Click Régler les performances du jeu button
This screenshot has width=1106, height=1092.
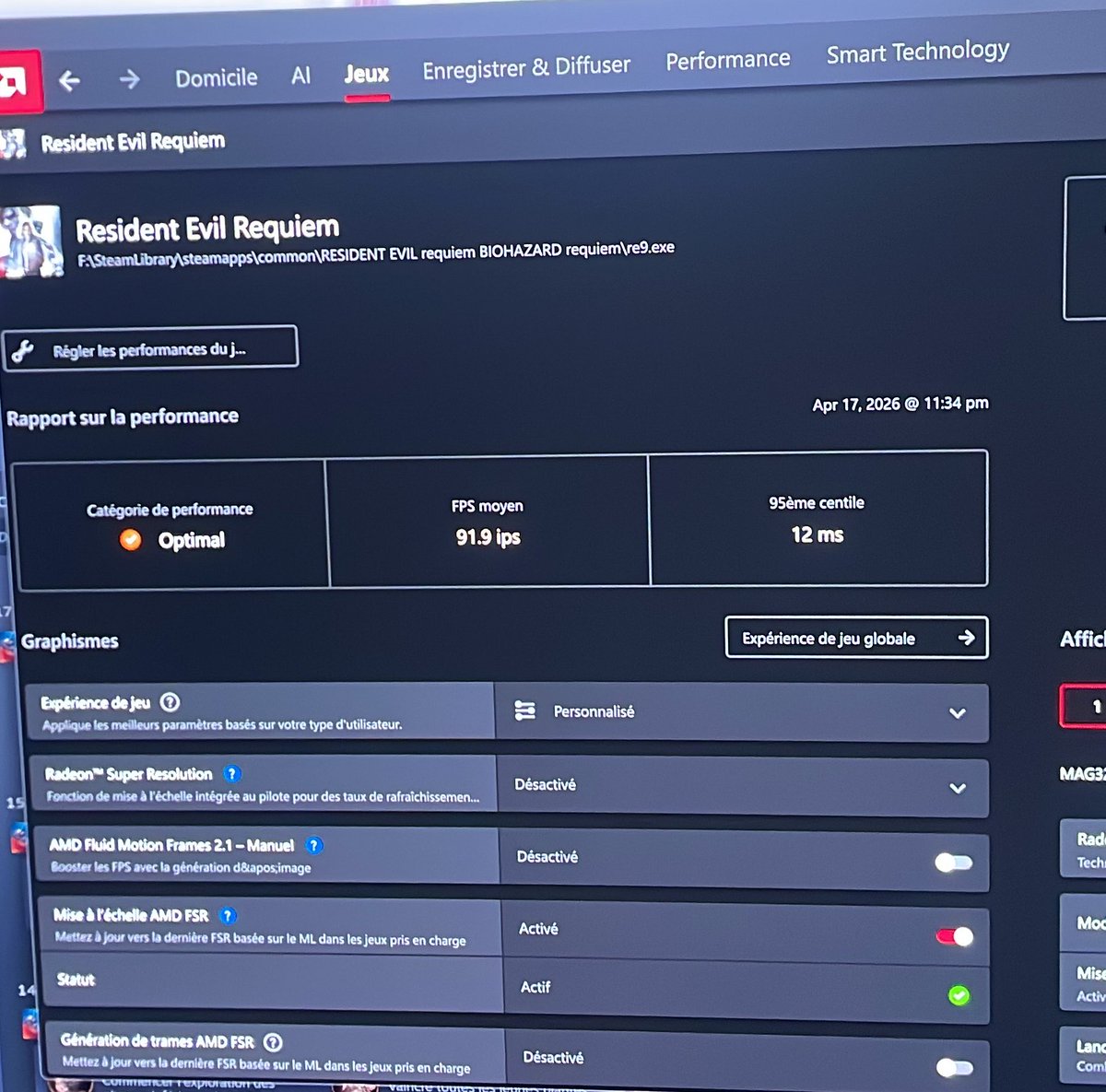pos(150,348)
